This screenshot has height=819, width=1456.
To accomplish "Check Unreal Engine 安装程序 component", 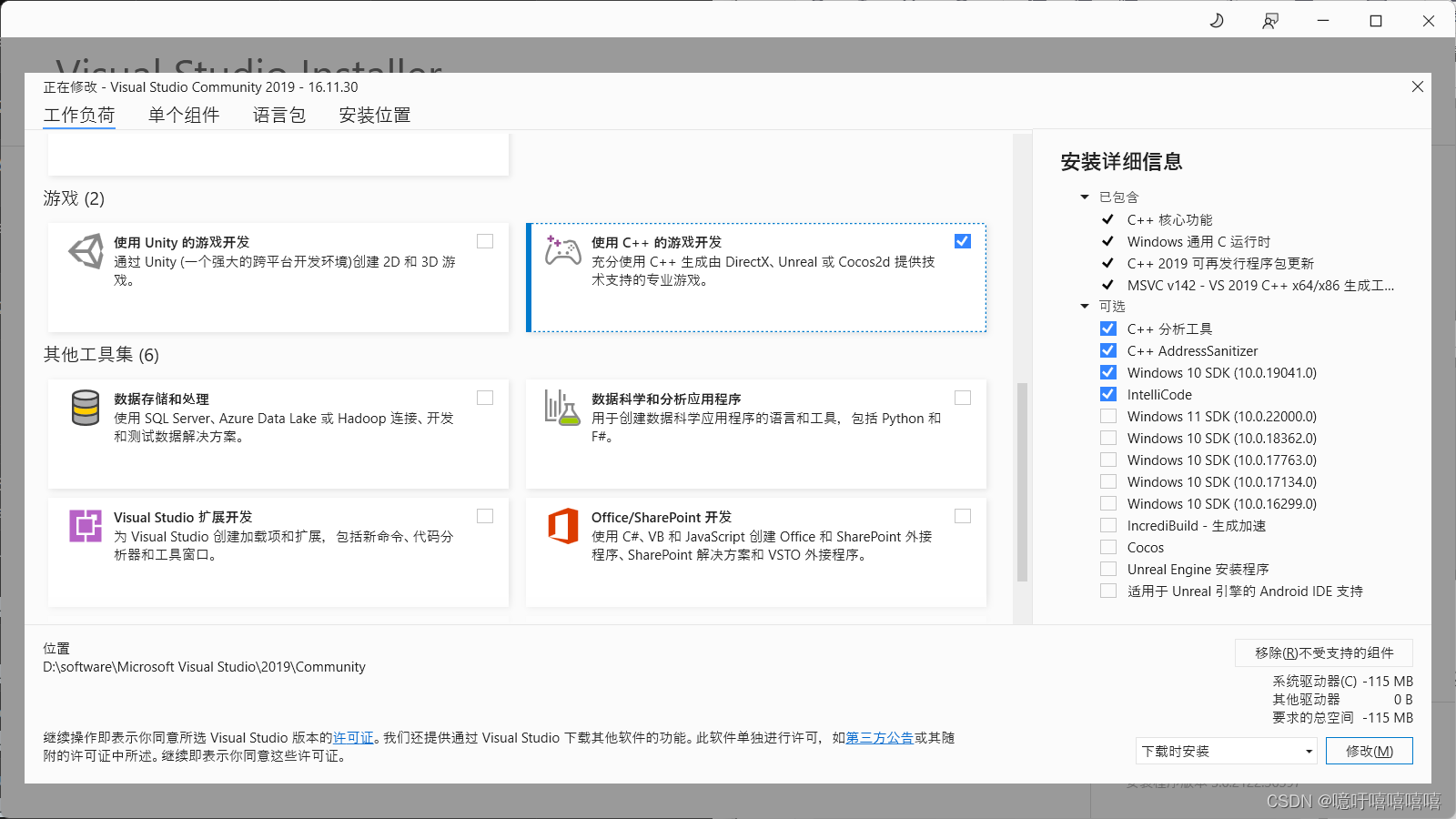I will (1107, 569).
